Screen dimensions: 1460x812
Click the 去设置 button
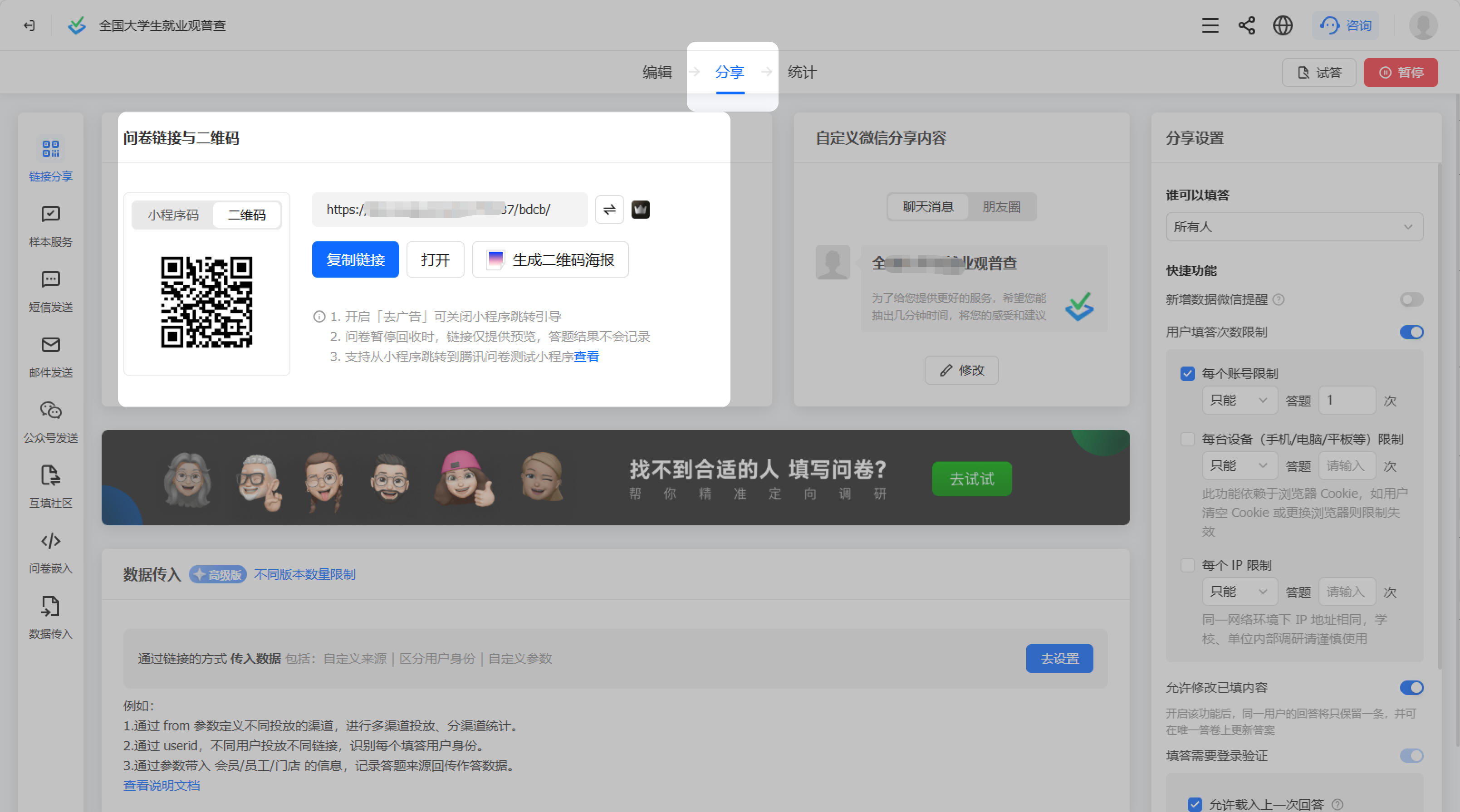coord(1059,658)
